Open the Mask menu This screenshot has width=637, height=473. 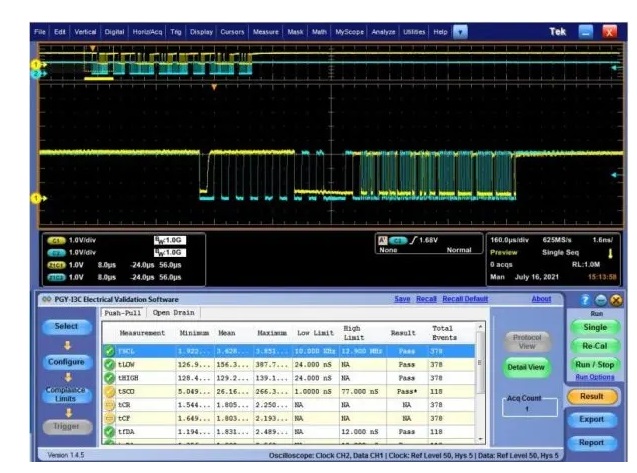tap(295, 32)
